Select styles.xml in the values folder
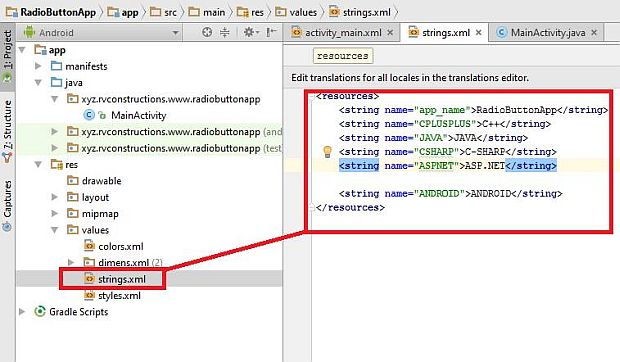Image resolution: width=620 pixels, height=362 pixels. click(119, 296)
